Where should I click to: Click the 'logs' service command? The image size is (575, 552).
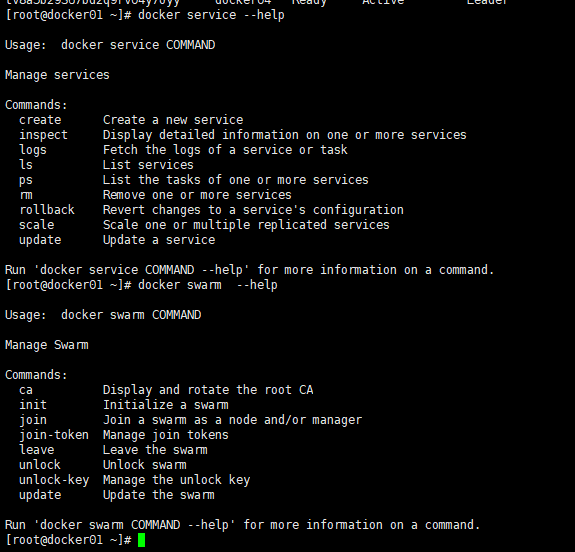tap(33, 150)
